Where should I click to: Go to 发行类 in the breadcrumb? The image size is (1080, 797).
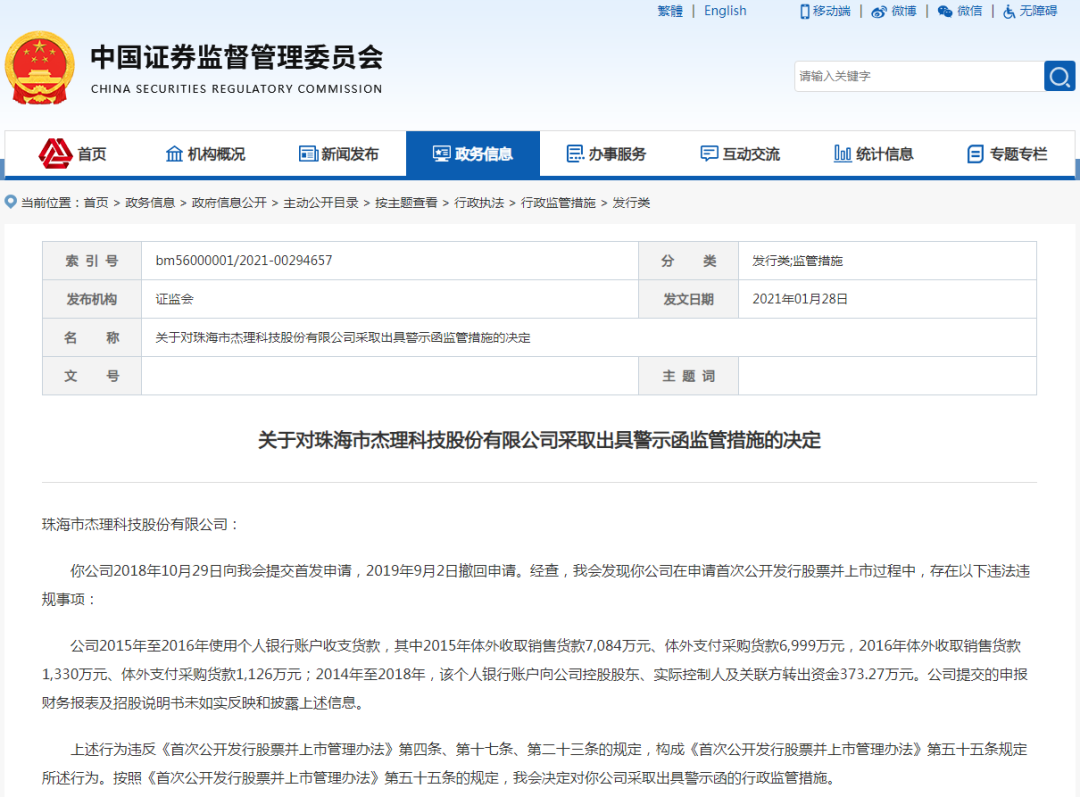pyautogui.click(x=631, y=203)
